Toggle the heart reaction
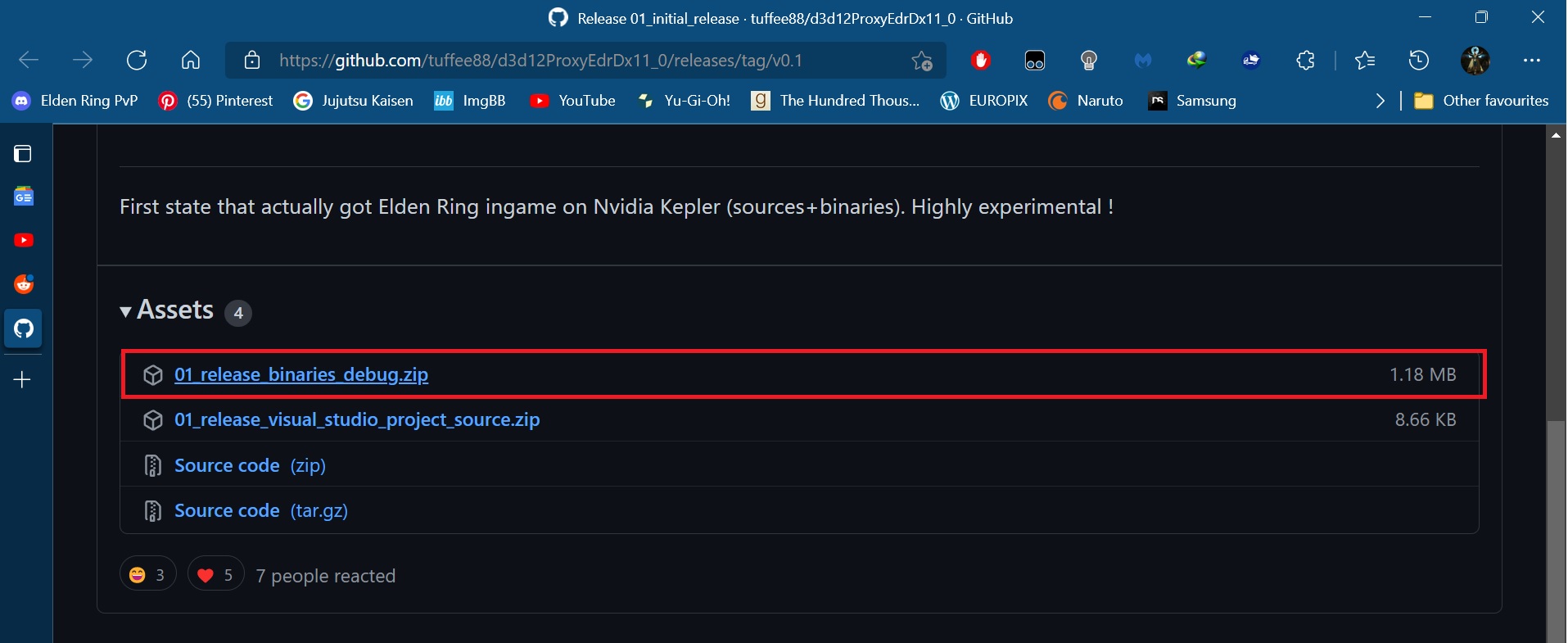 pyautogui.click(x=216, y=575)
